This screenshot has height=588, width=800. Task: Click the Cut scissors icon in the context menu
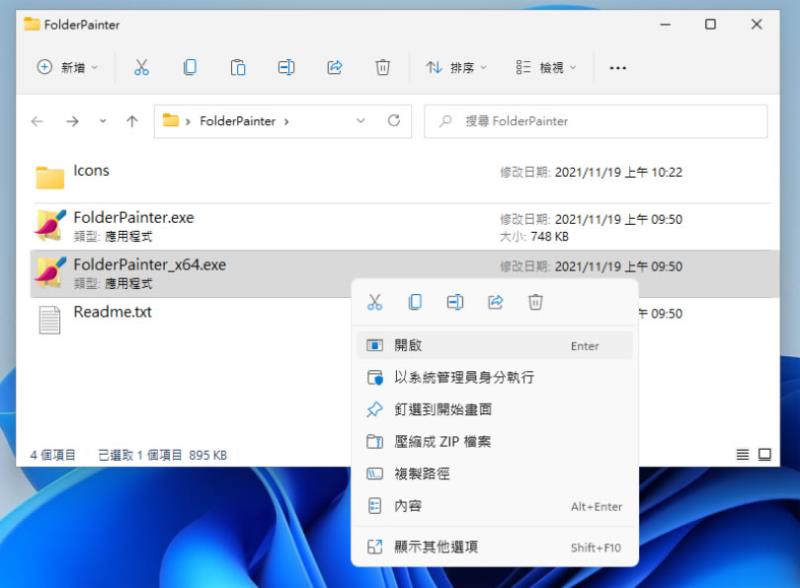pyautogui.click(x=374, y=302)
